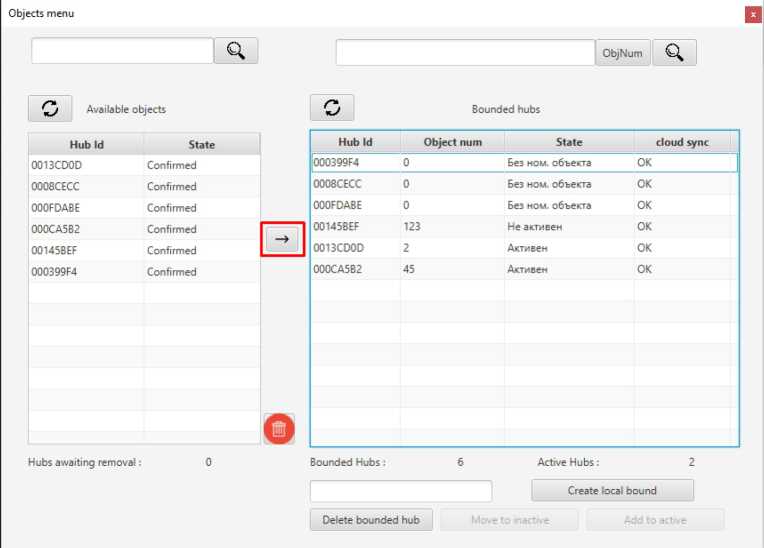Screen dimensions: 764x548
Task: Select hub 000CA5B2 in Available objects list
Action: [x=86, y=229]
